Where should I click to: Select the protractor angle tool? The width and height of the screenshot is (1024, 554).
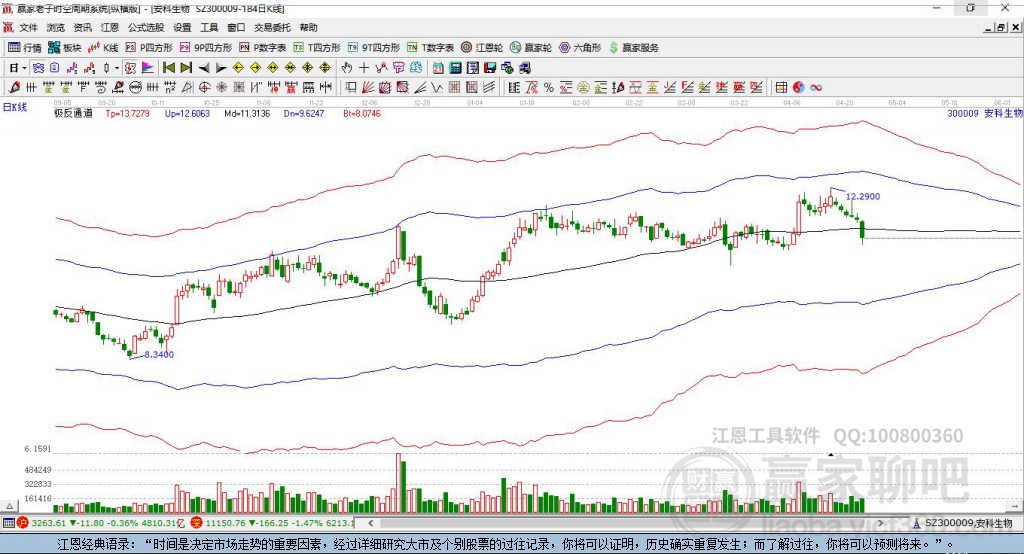point(188,87)
